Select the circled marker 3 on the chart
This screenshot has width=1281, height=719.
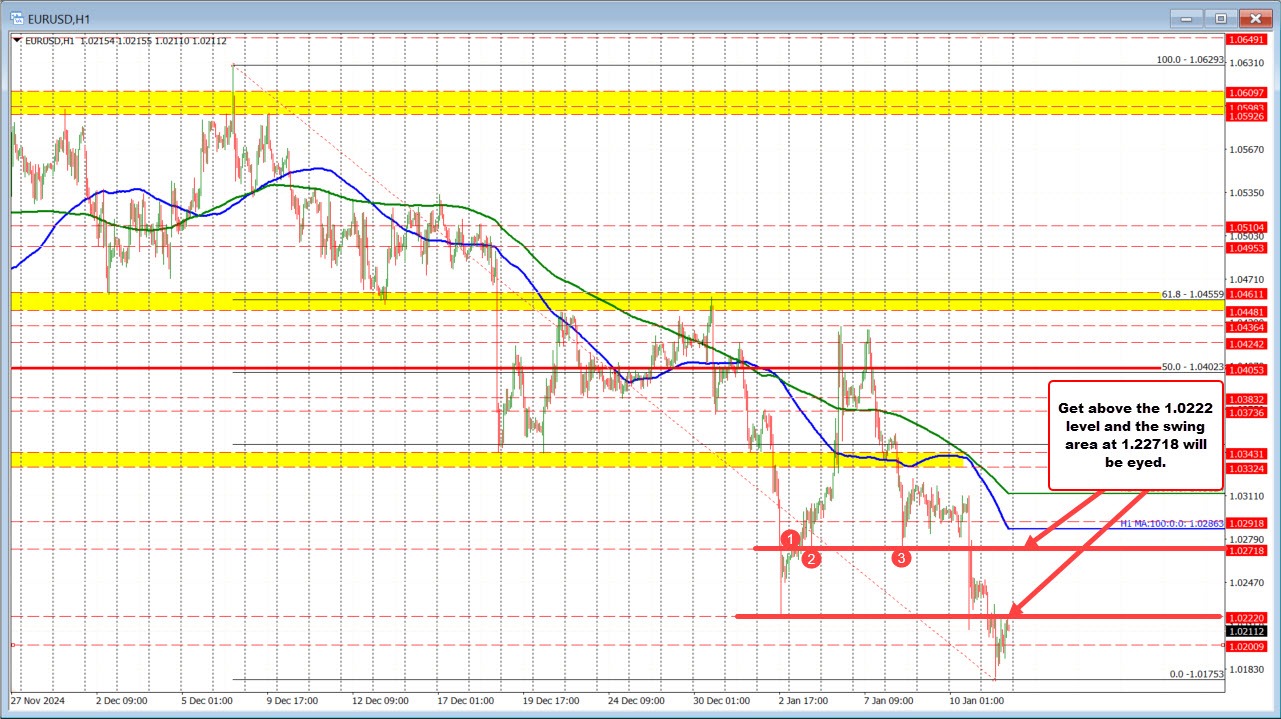[x=902, y=559]
